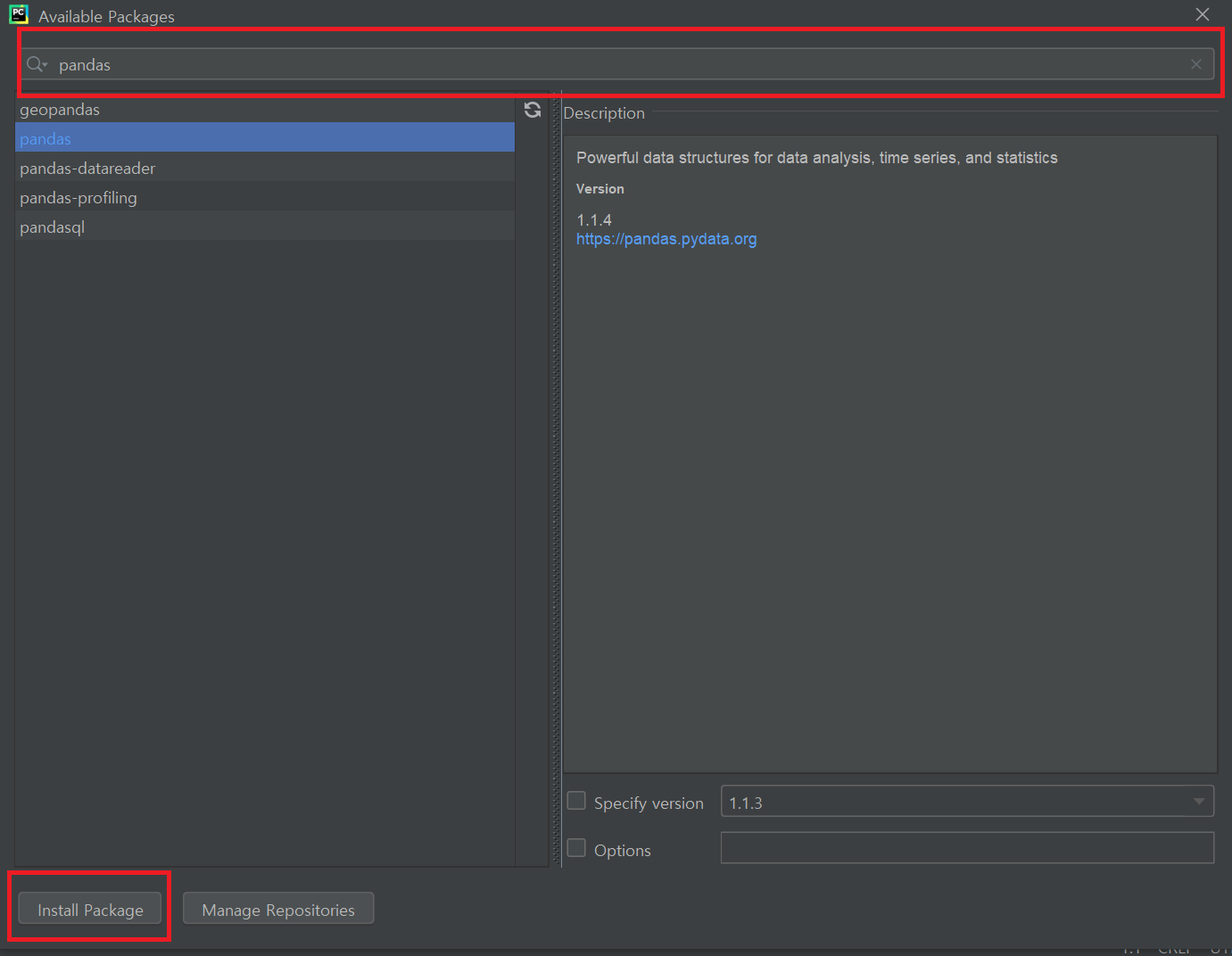Reload the package list
Screen dimensions: 1232x956
533,110
